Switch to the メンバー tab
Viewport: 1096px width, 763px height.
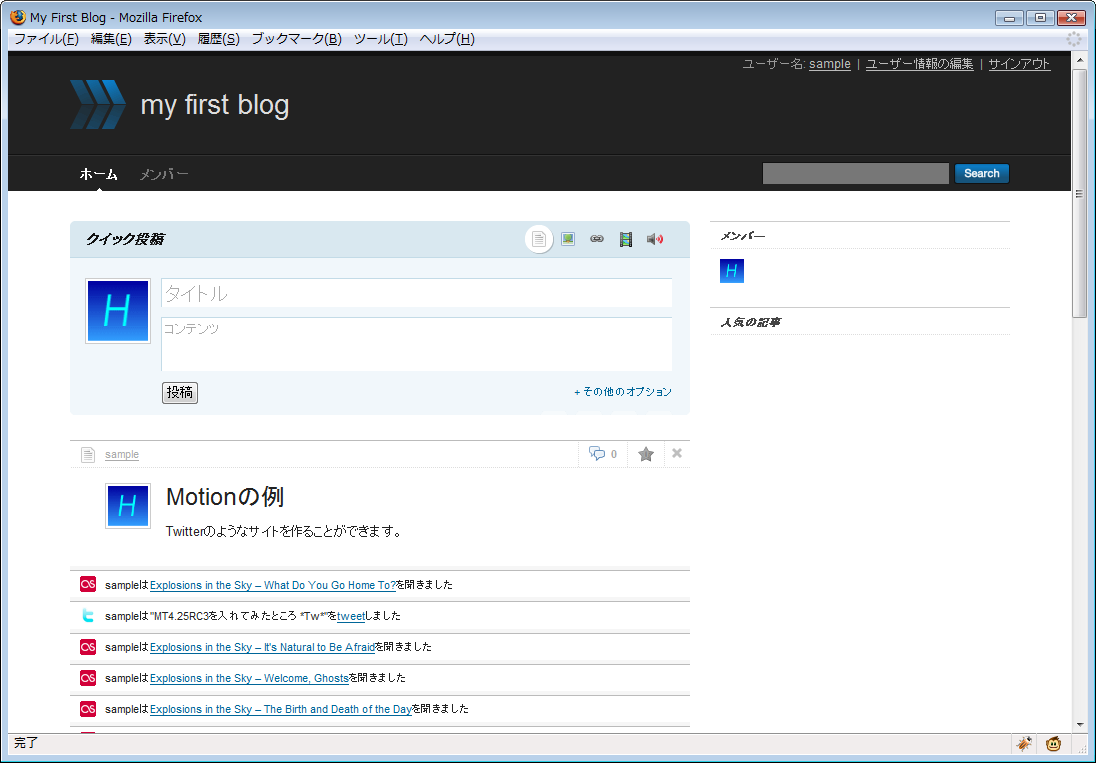(x=164, y=174)
